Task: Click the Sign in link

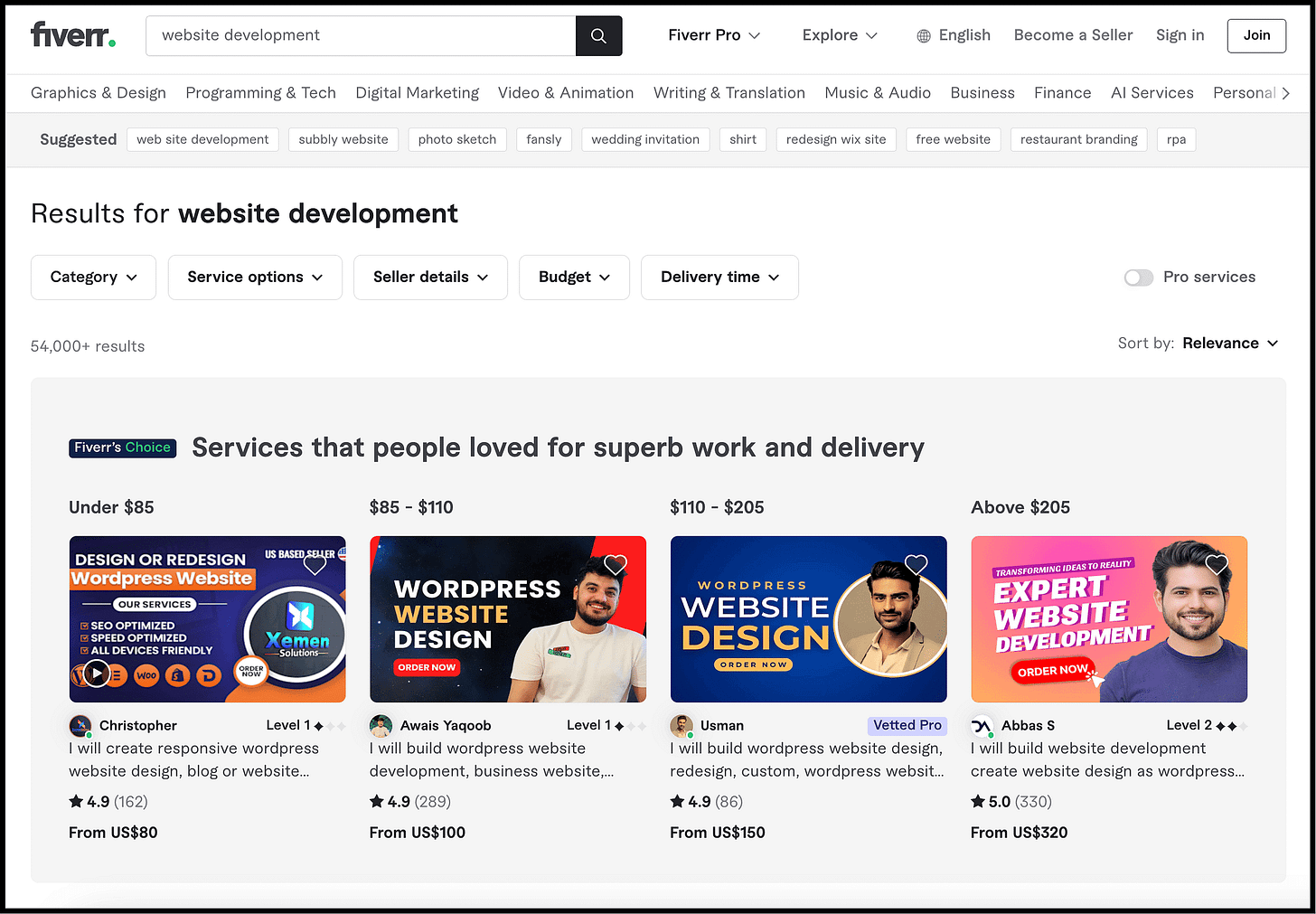Action: click(1180, 35)
